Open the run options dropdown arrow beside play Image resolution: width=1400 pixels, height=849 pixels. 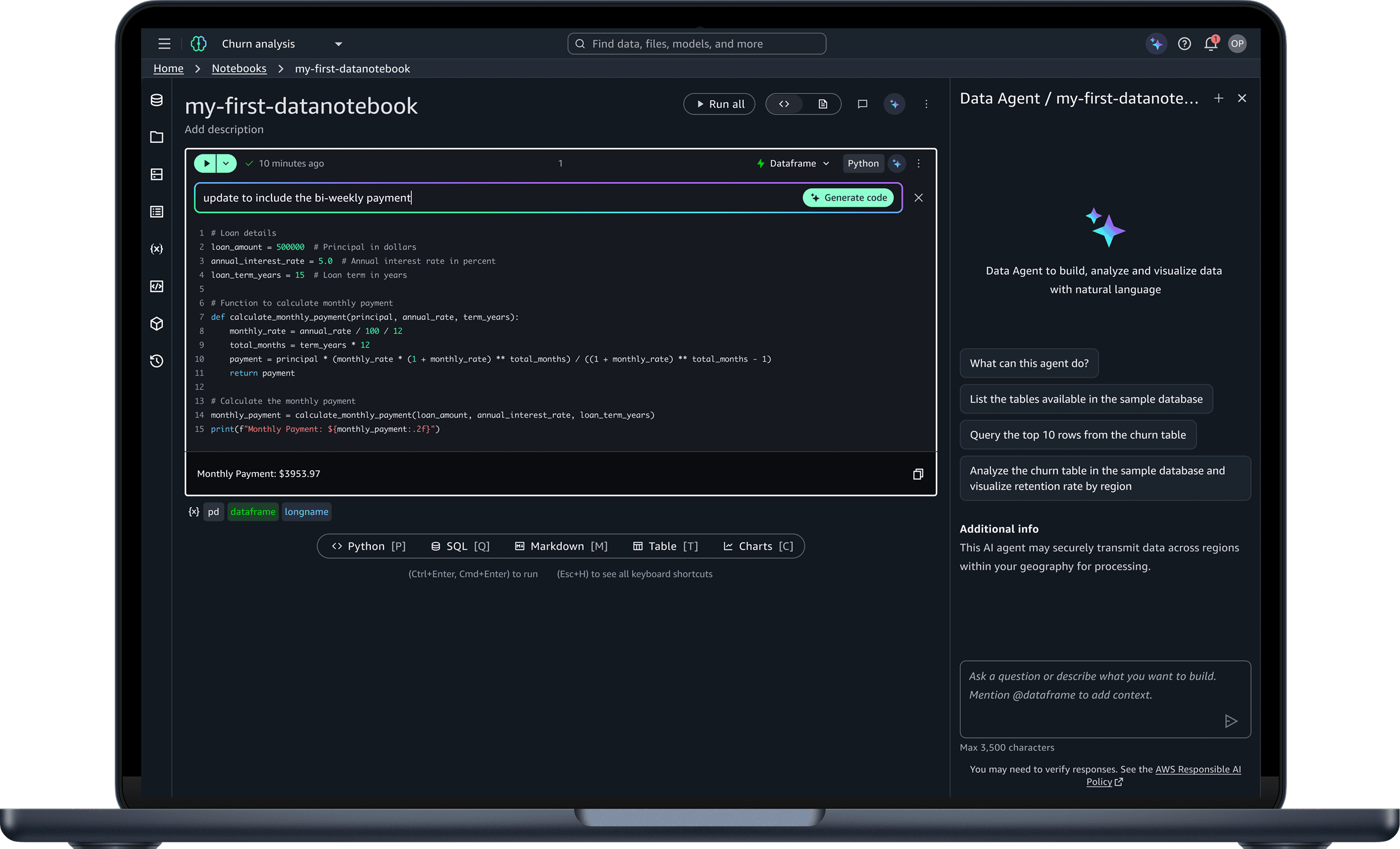pos(226,164)
